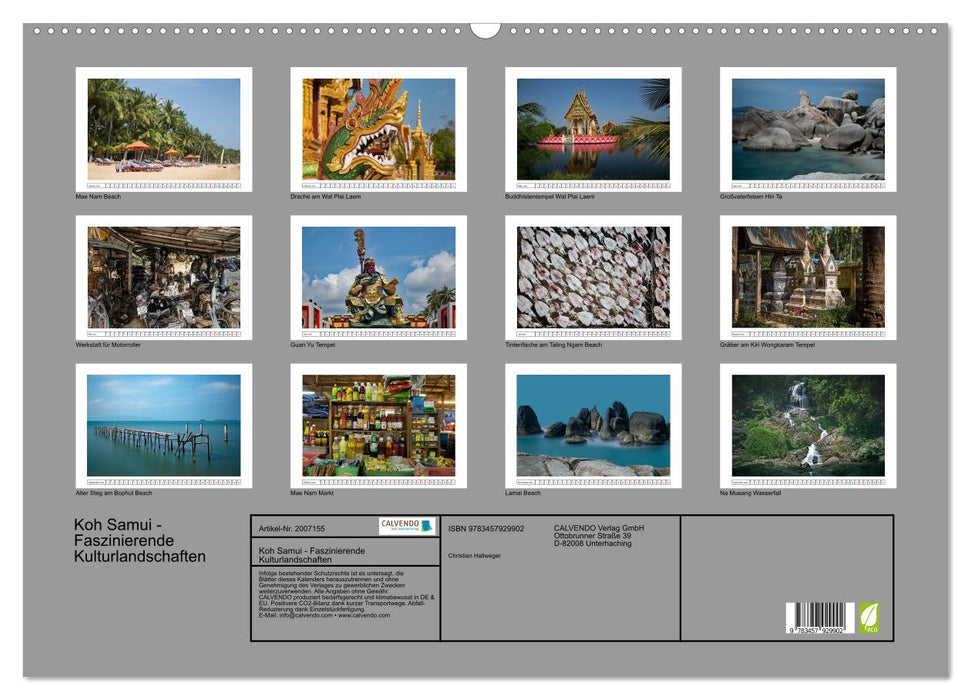The width and height of the screenshot is (971, 700).
Task: Open the Drache am Wat Plai Laem thumbnail
Action: point(372,127)
